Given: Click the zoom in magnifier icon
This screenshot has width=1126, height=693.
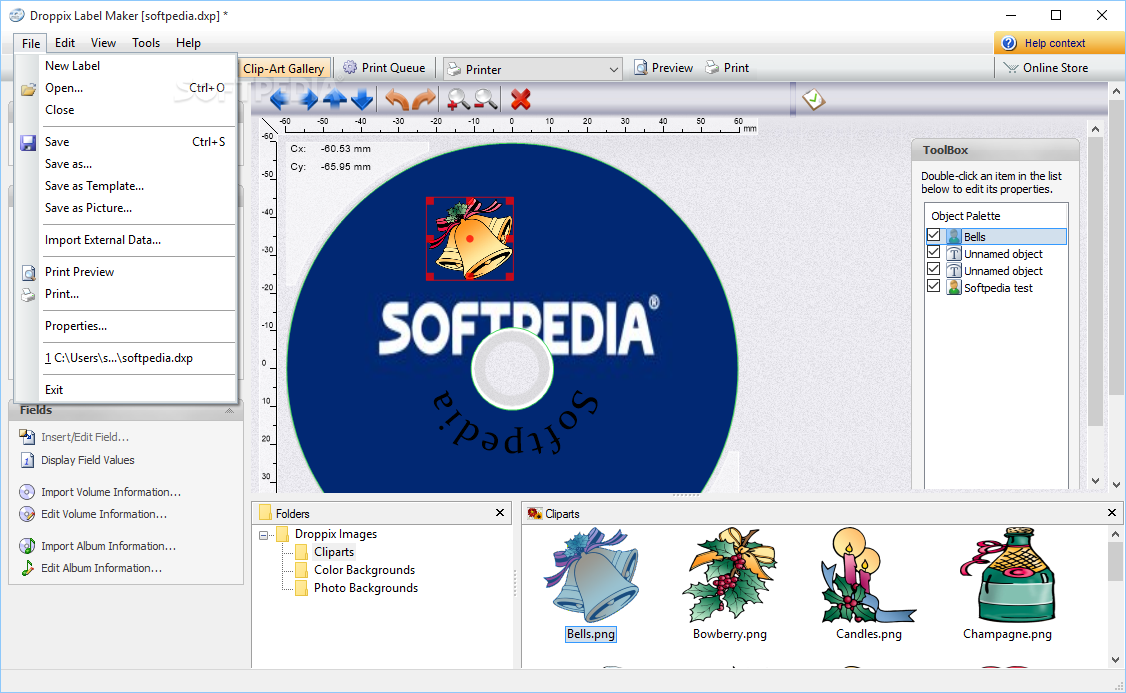Looking at the screenshot, I should [458, 99].
